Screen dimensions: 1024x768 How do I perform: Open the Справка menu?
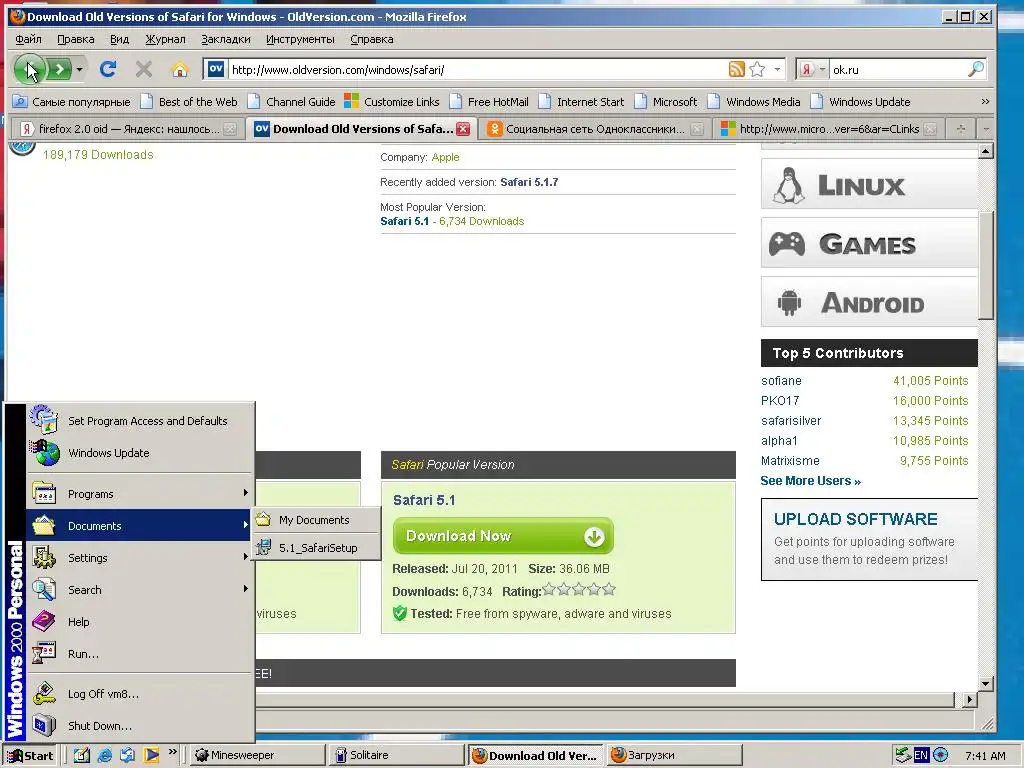click(372, 39)
